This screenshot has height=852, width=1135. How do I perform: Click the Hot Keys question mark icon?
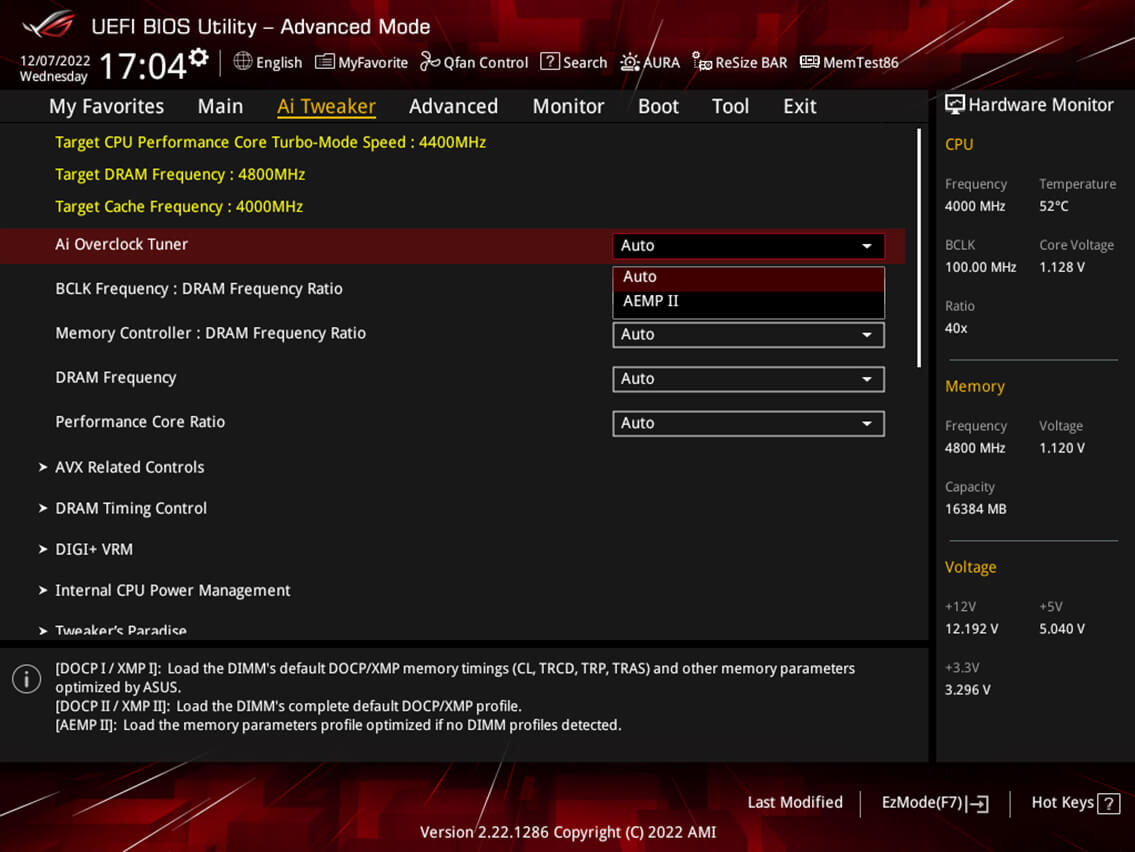(1107, 803)
